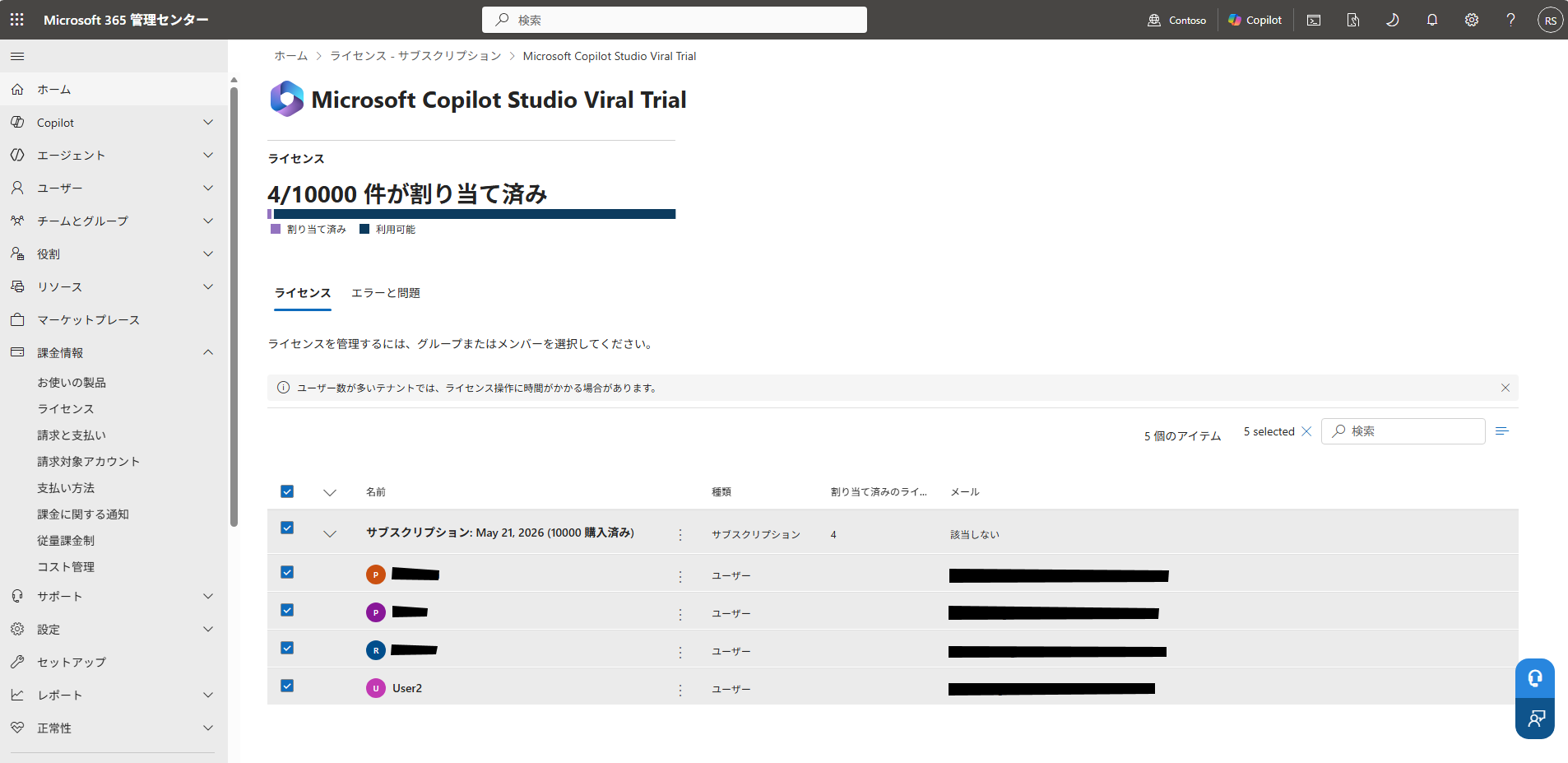Uncheck the purple P user checkbox

[x=287, y=610]
